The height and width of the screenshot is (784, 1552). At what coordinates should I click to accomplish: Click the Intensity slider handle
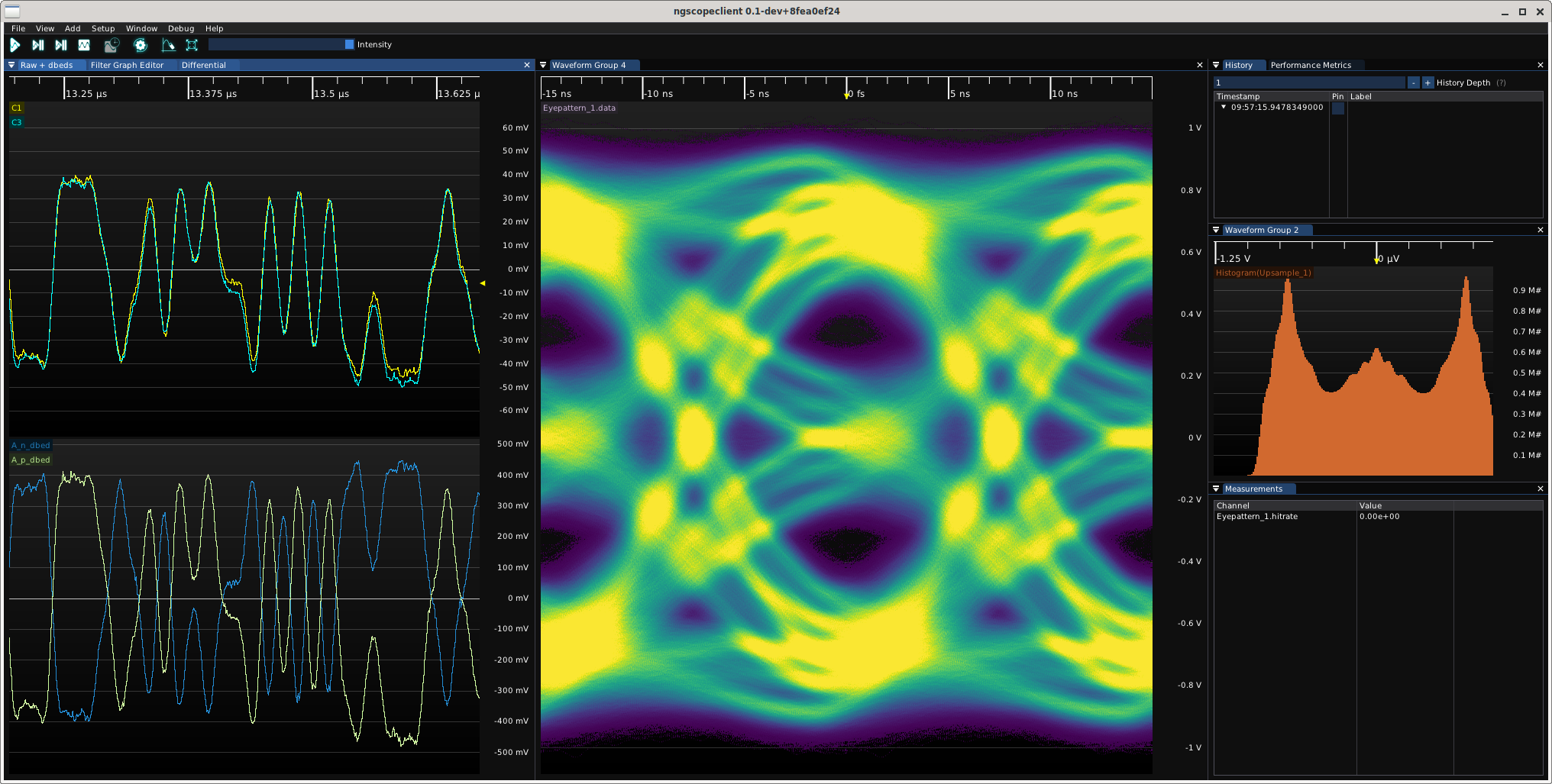coord(349,45)
